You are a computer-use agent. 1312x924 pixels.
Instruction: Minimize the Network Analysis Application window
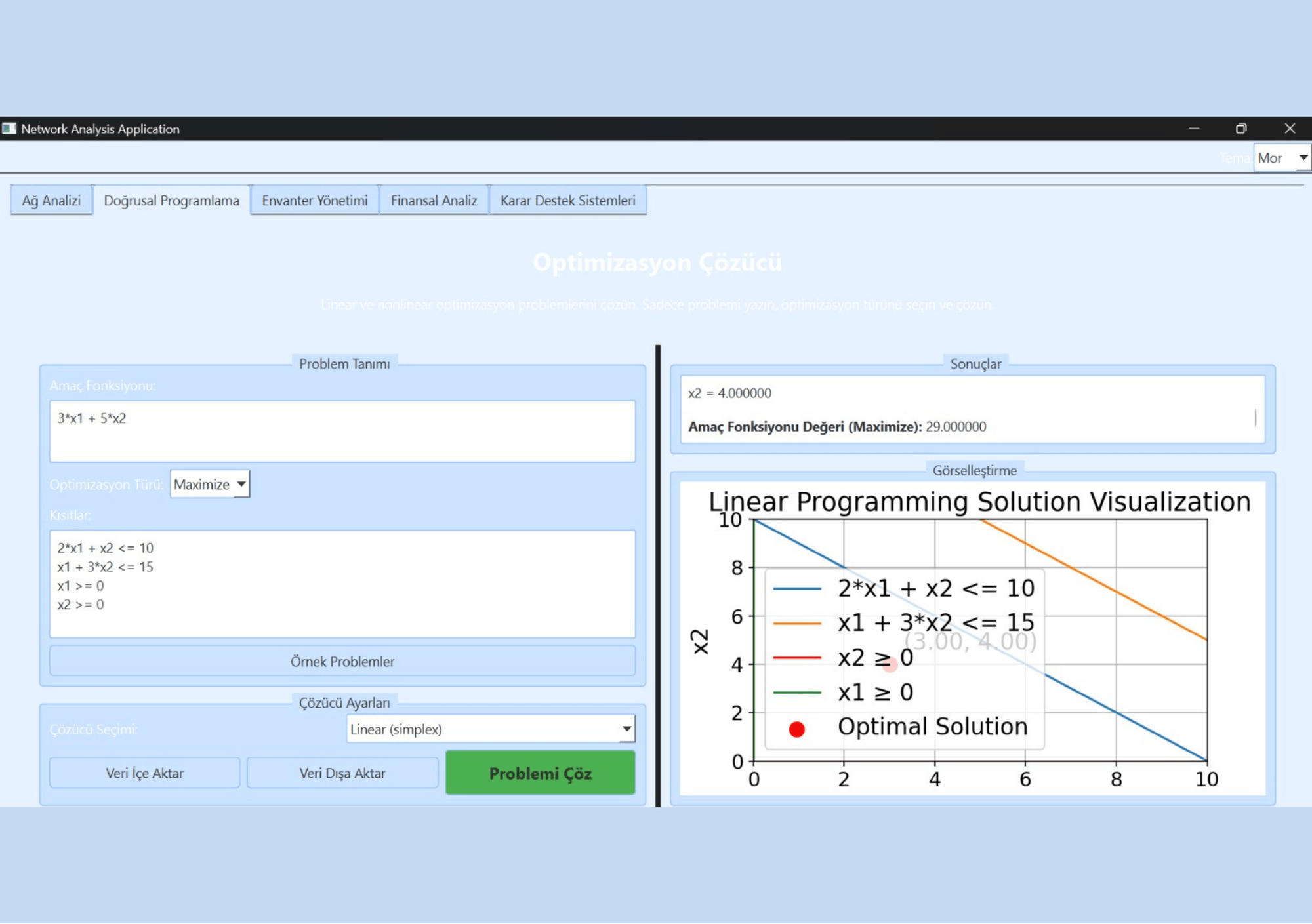(1194, 129)
